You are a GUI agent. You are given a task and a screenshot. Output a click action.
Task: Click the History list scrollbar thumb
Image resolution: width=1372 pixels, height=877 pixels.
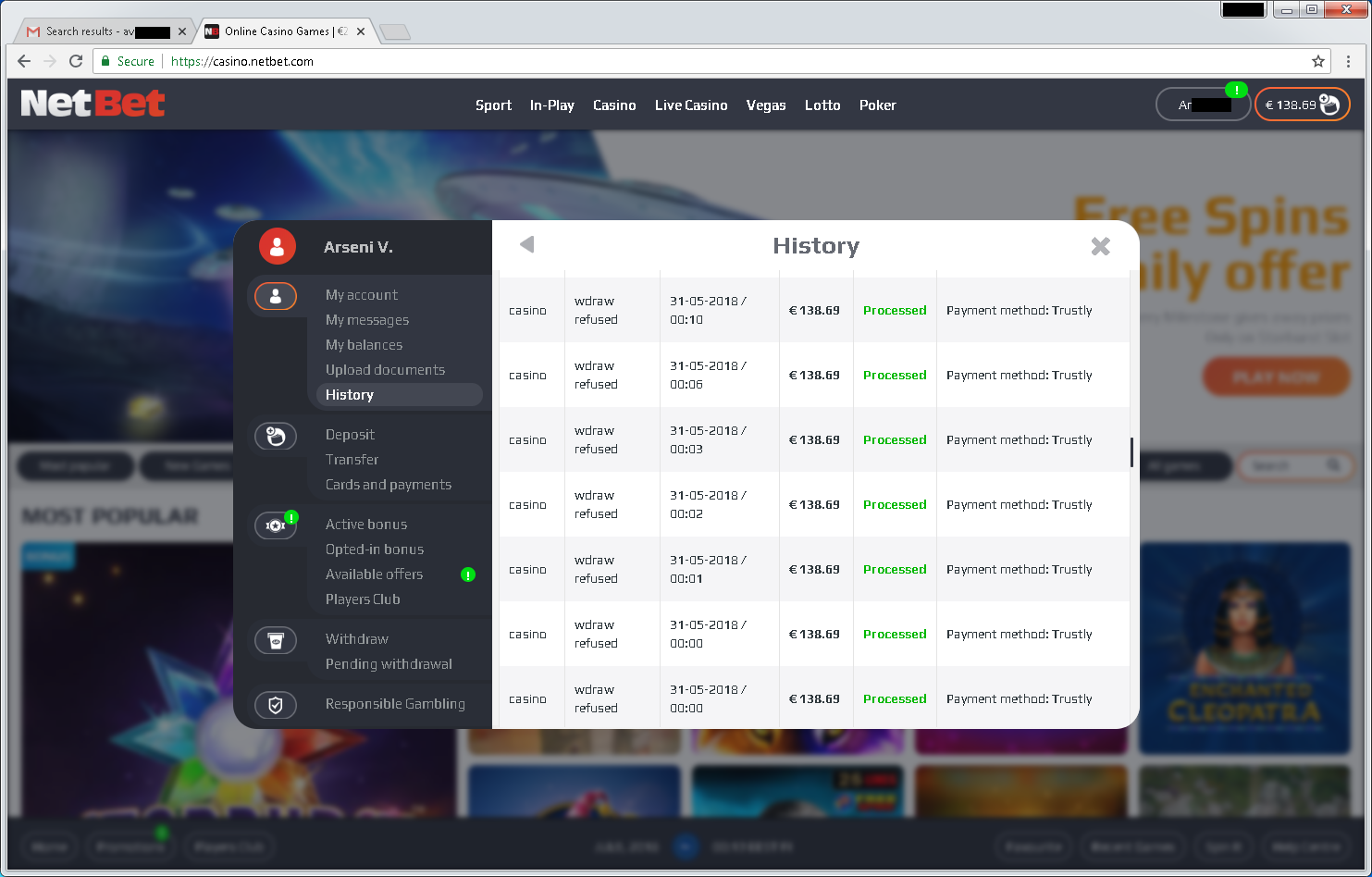(1131, 452)
